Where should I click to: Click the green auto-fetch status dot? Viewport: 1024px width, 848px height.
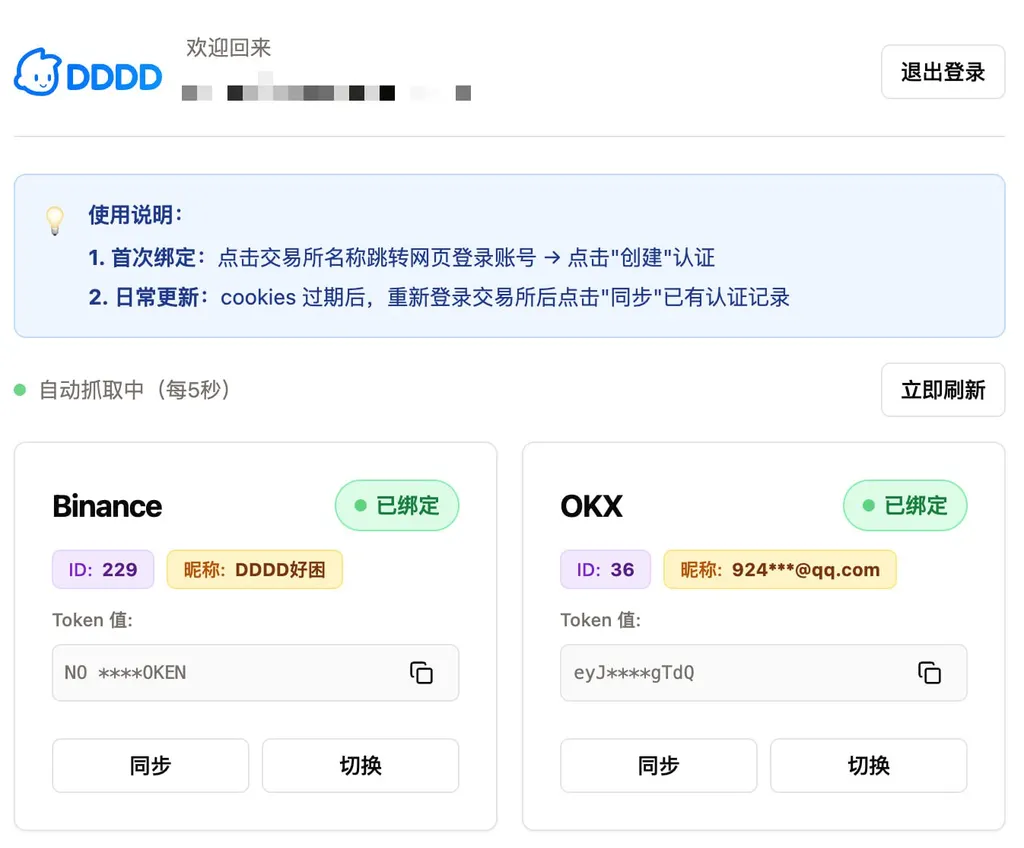(20, 390)
